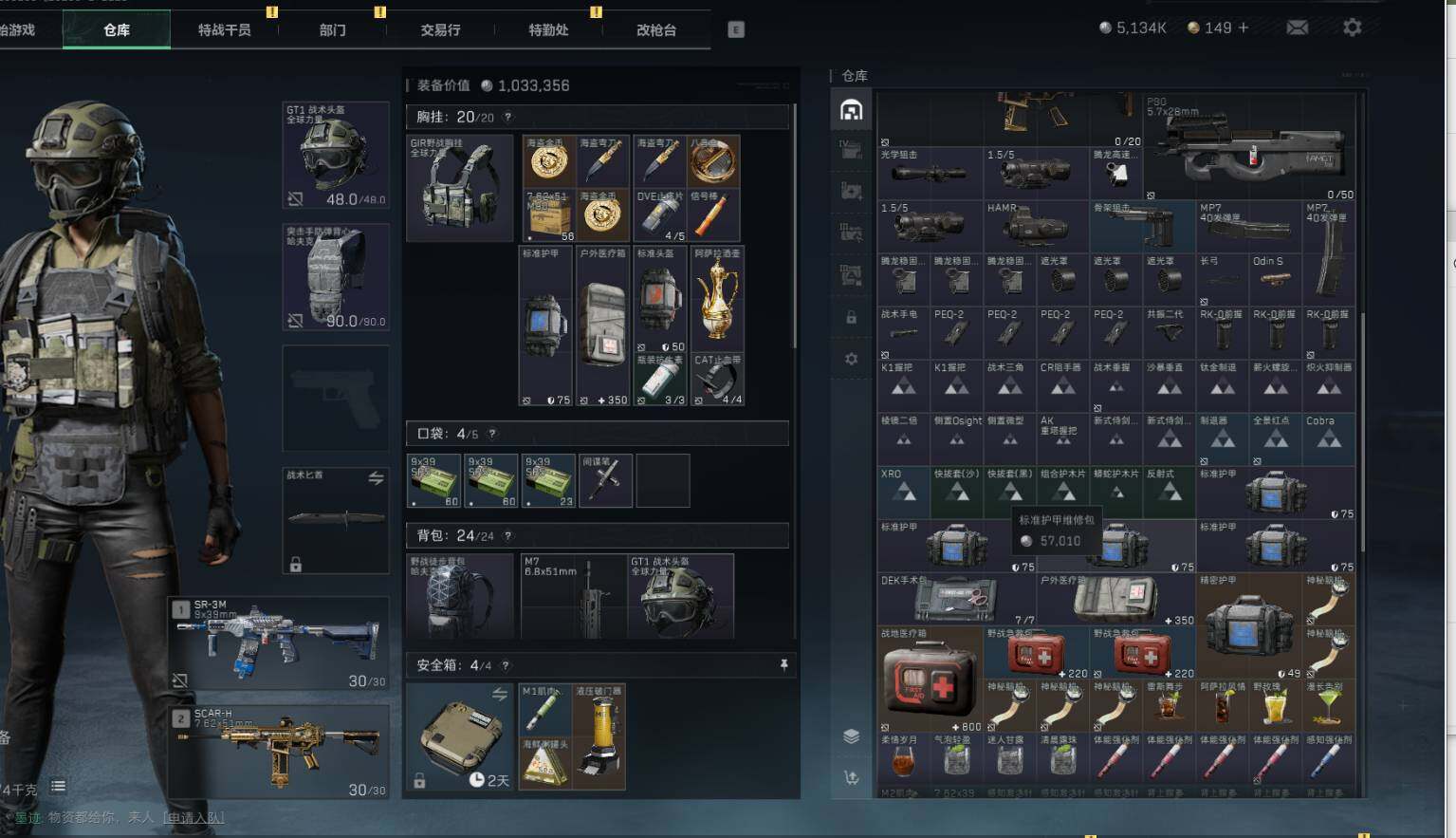Select the CAT止血带 tourniquet

pyautogui.click(x=717, y=380)
